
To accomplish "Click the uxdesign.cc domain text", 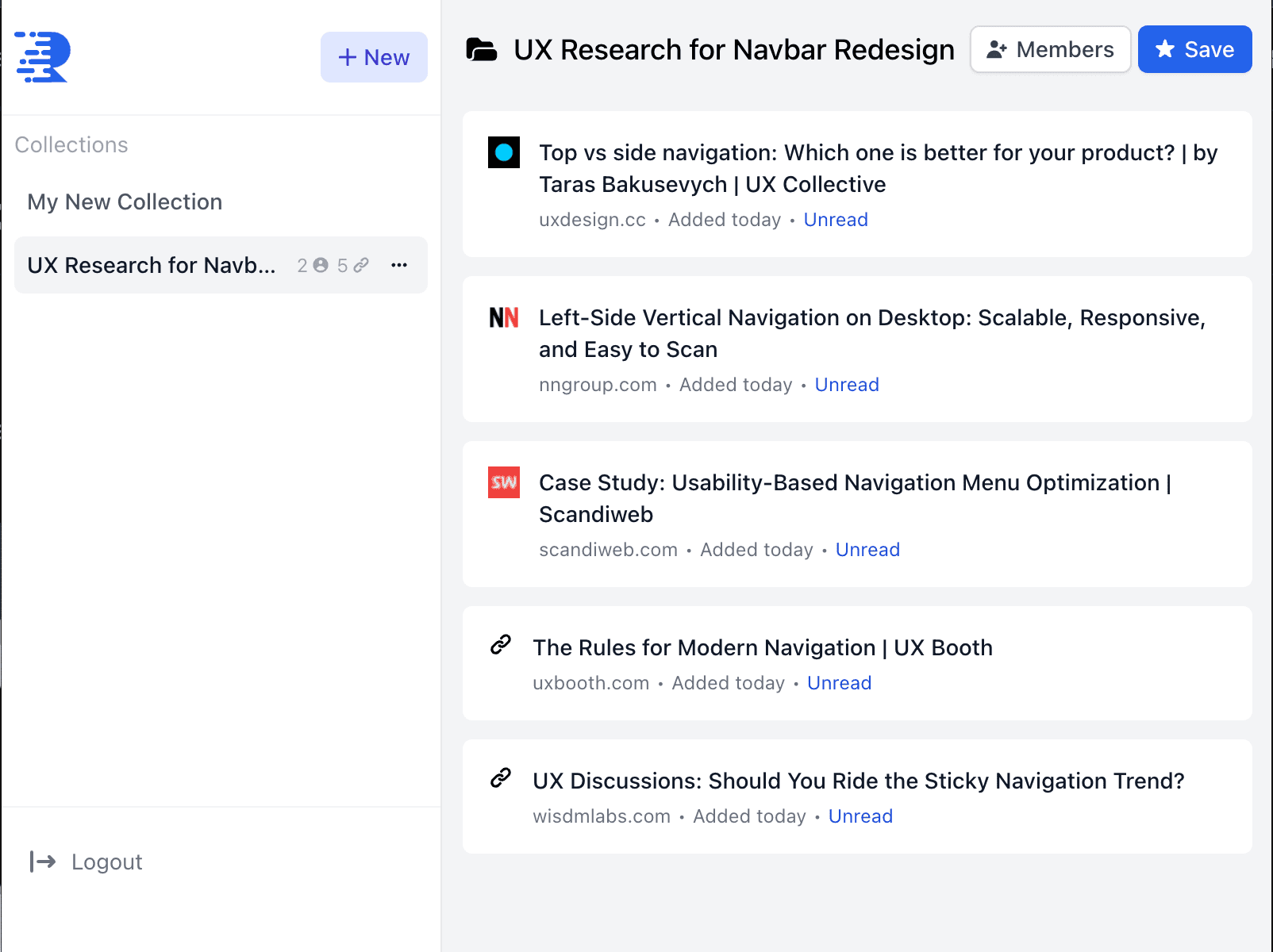I will (592, 220).
